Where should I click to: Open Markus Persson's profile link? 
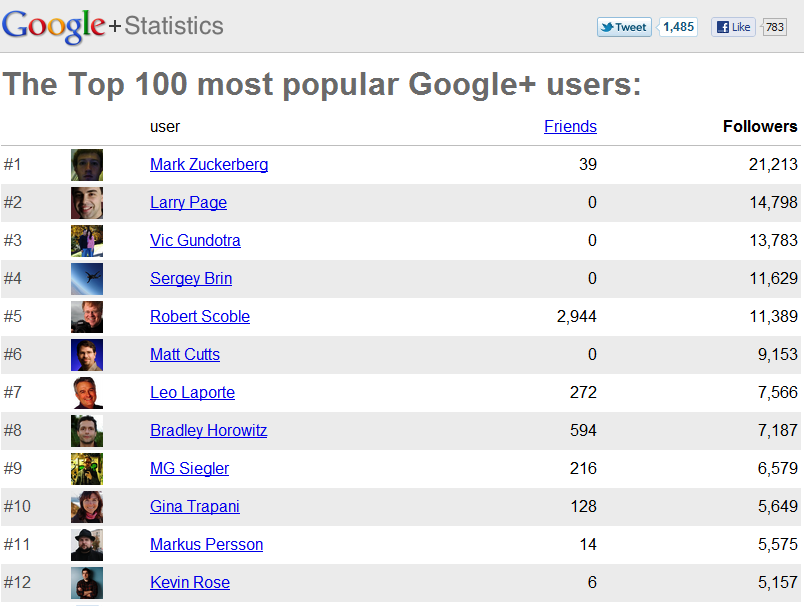click(206, 544)
